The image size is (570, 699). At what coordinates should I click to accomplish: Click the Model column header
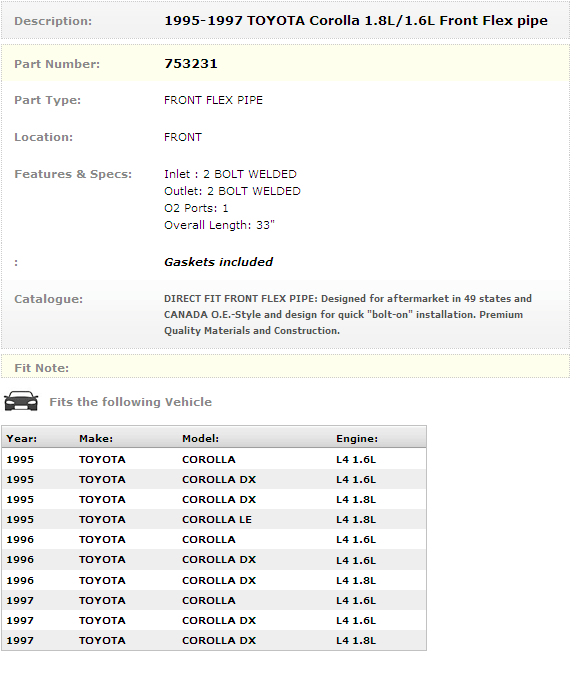200,439
